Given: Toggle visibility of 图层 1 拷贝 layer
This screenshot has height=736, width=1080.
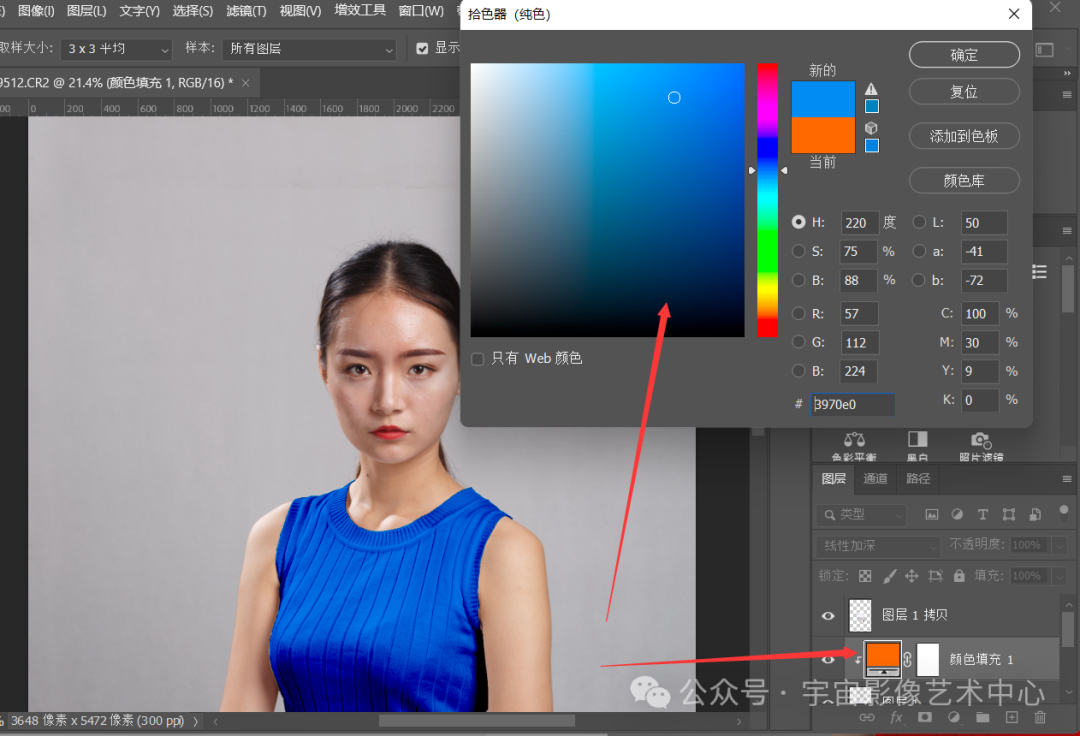Looking at the screenshot, I should tap(828, 616).
